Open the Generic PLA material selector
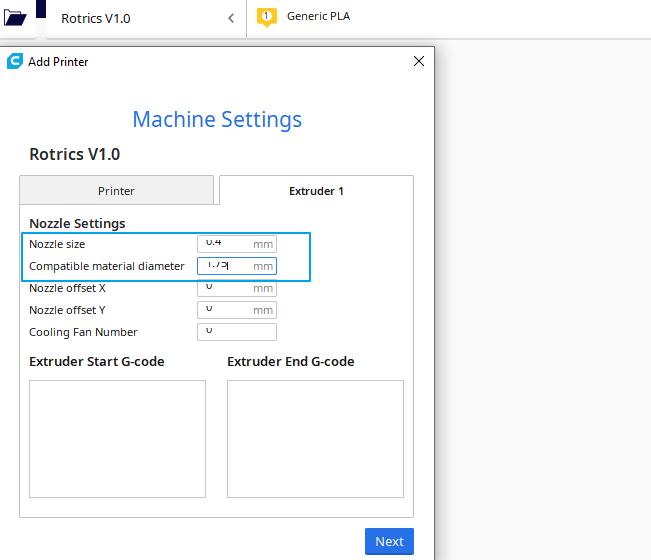This screenshot has width=651, height=560. point(318,16)
